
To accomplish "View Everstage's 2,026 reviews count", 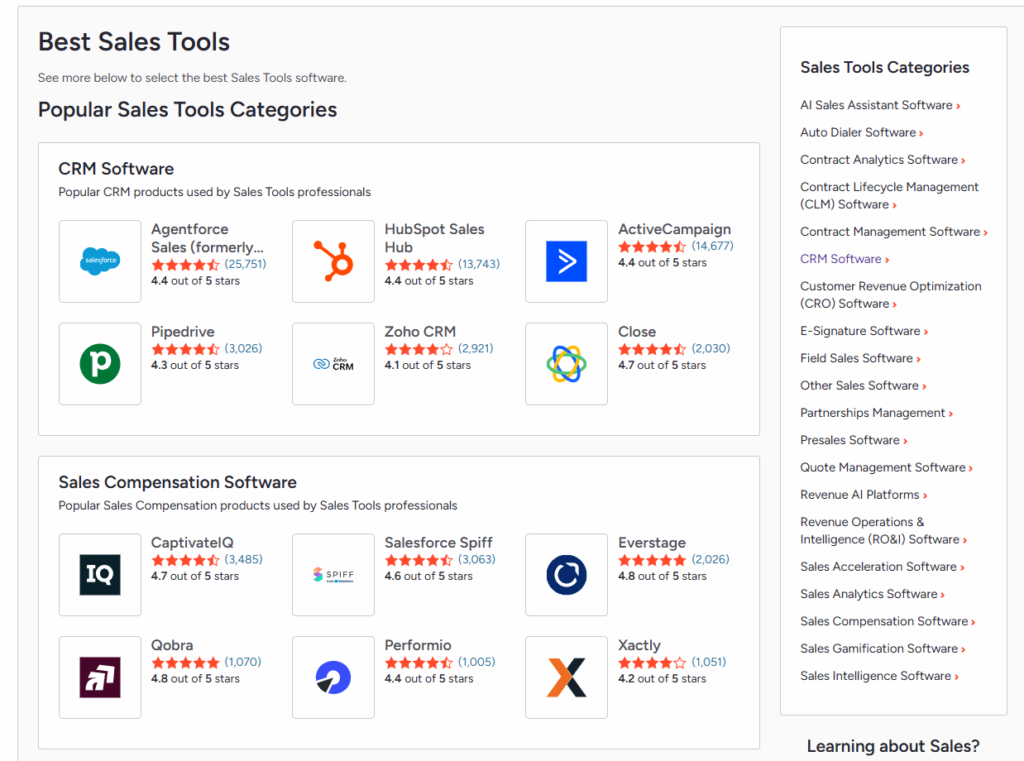I will pos(711,560).
